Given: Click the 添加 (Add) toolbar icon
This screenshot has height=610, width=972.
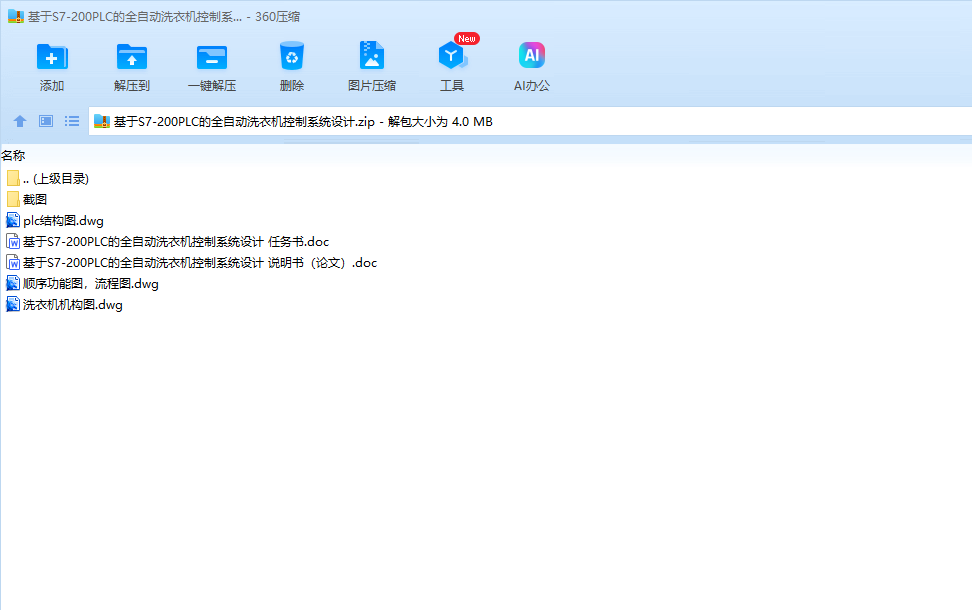Looking at the screenshot, I should tap(52, 57).
